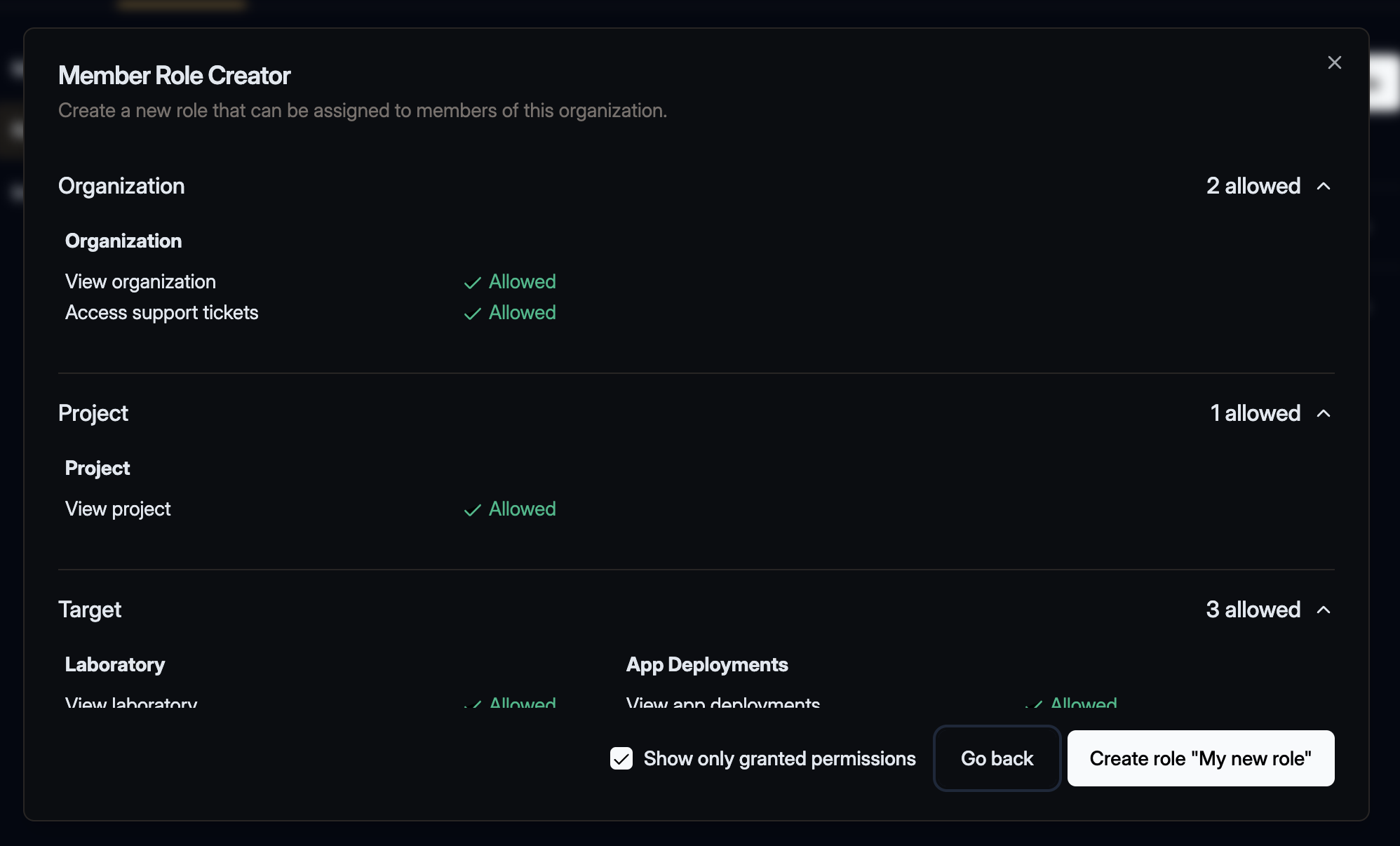
Task: Click the X to close Member Role Creator
Action: (1335, 62)
